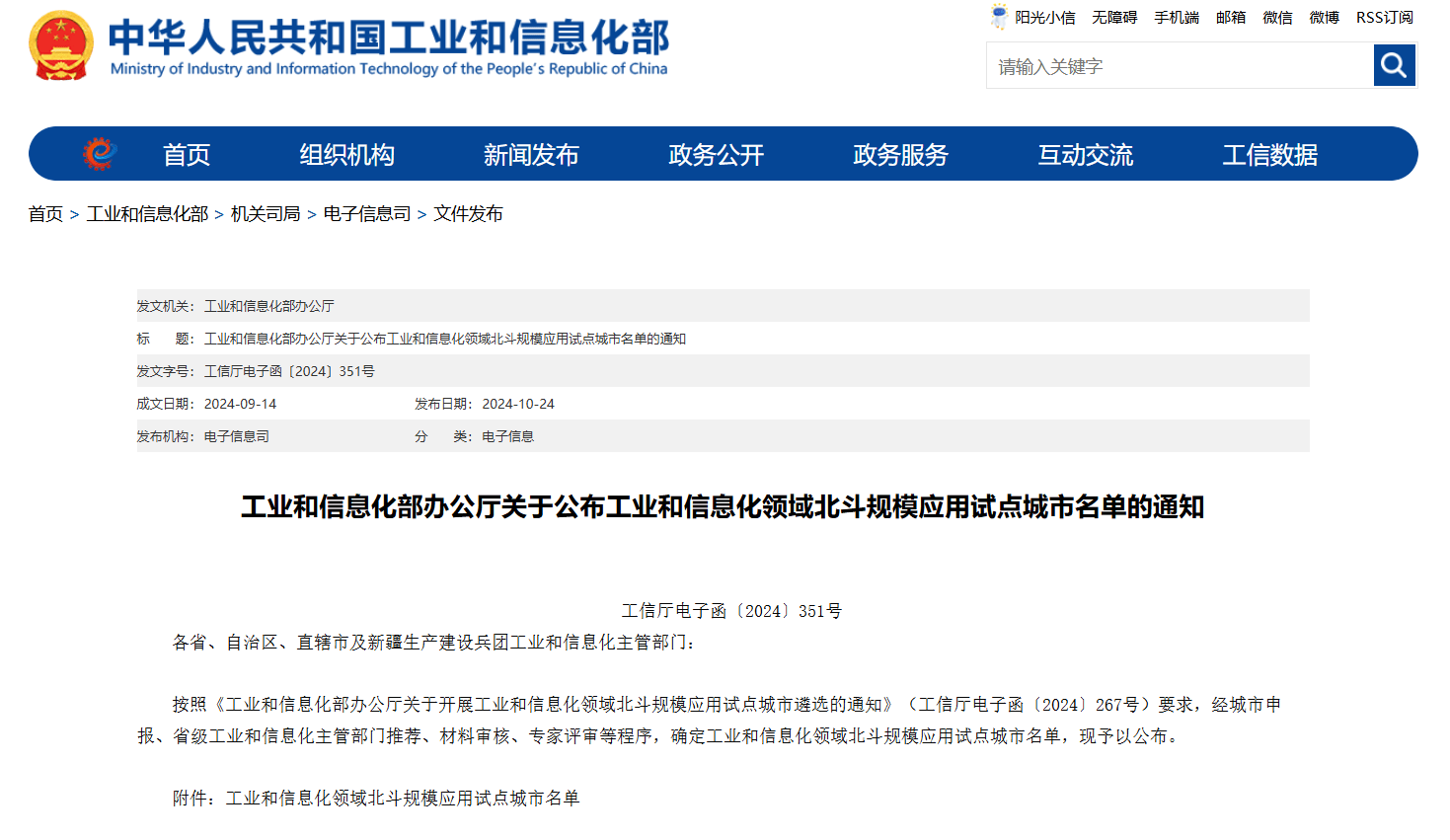Click the 附件 attachment line
1450x840 pixels.
click(x=376, y=798)
